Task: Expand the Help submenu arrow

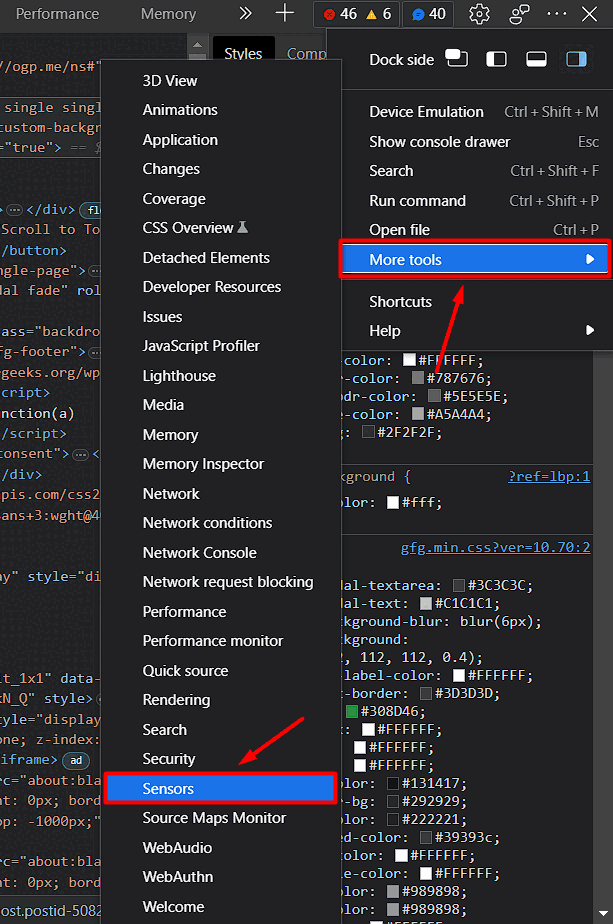Action: [x=590, y=331]
